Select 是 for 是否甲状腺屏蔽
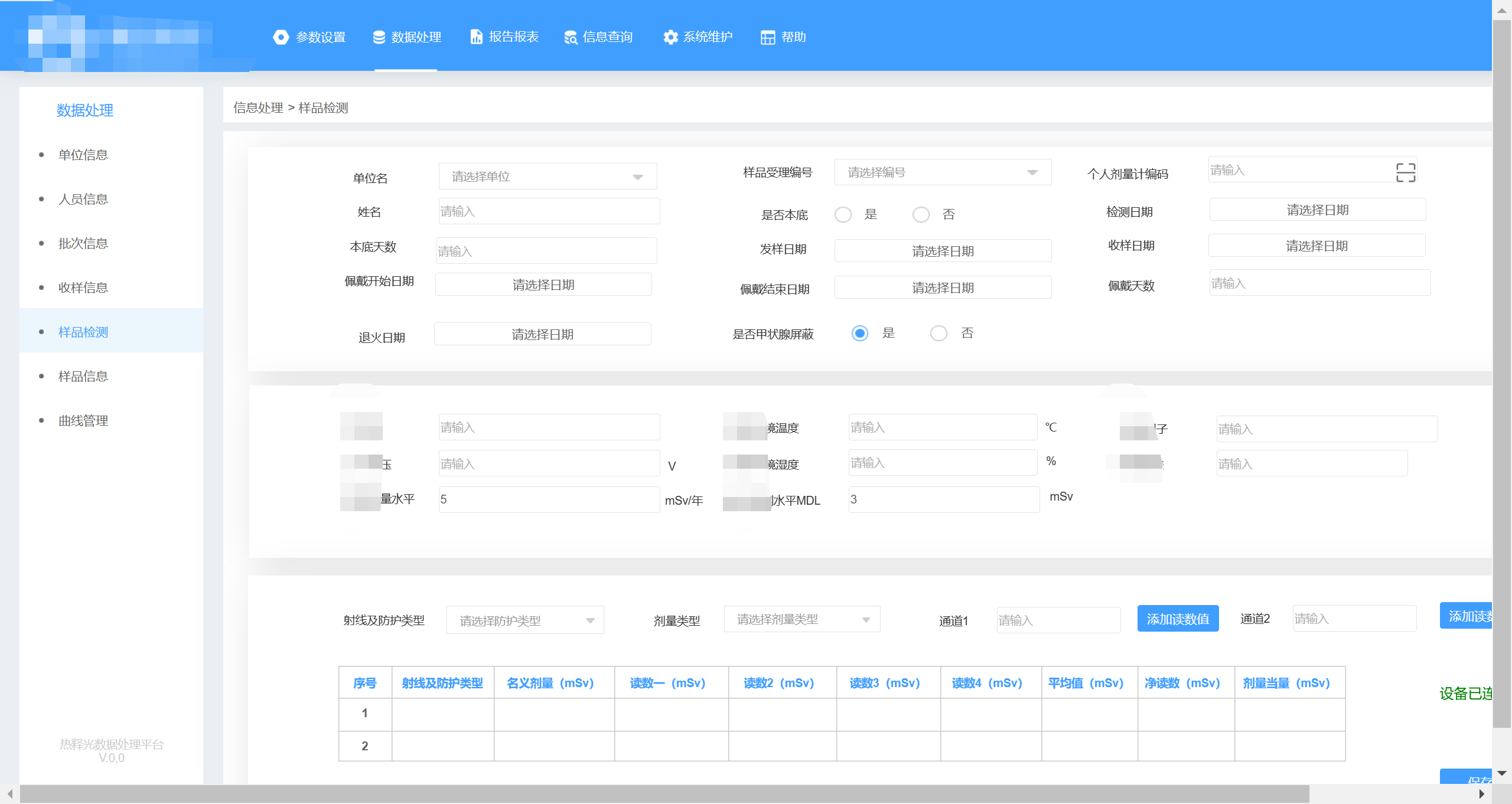Viewport: 1512px width, 804px height. click(x=860, y=334)
